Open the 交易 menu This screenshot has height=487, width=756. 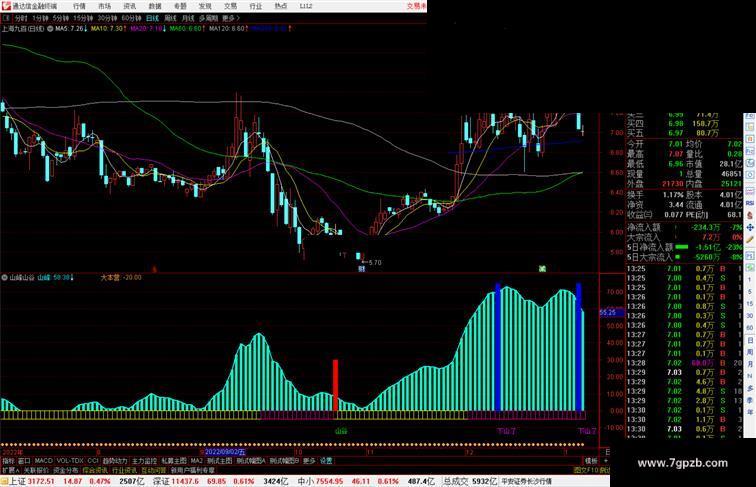pos(230,6)
